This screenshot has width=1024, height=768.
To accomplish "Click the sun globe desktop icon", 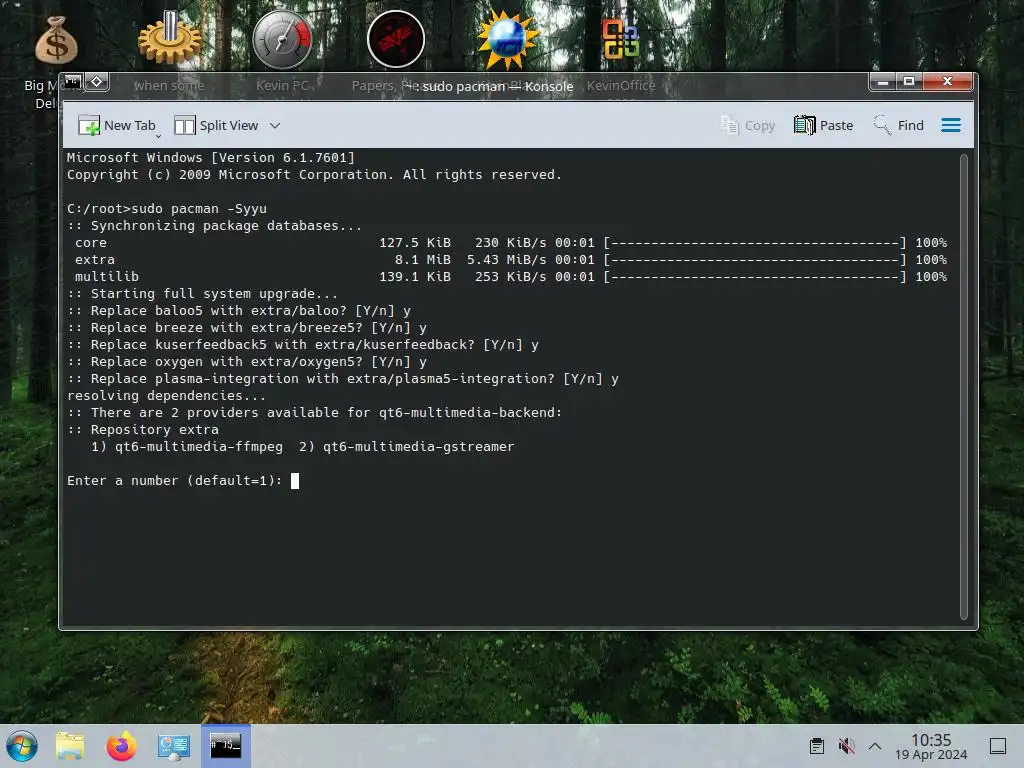I will click(508, 39).
